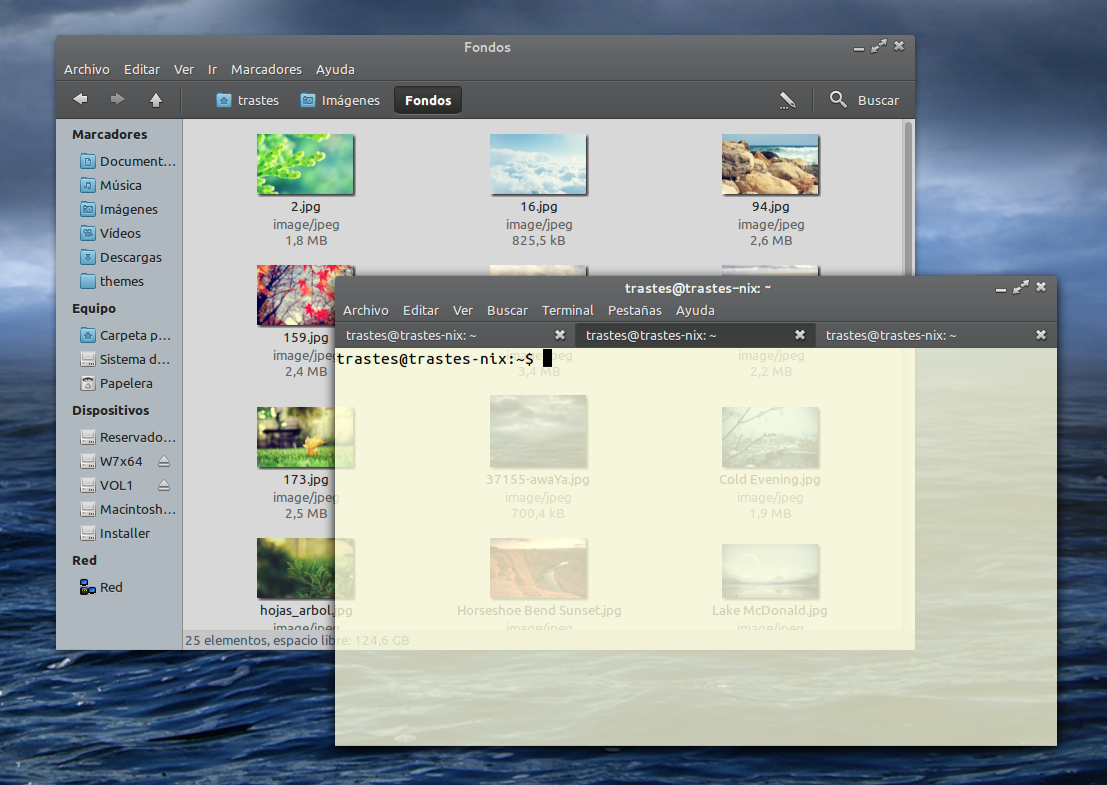
Task: Open Red network location in sidebar
Action: point(102,587)
